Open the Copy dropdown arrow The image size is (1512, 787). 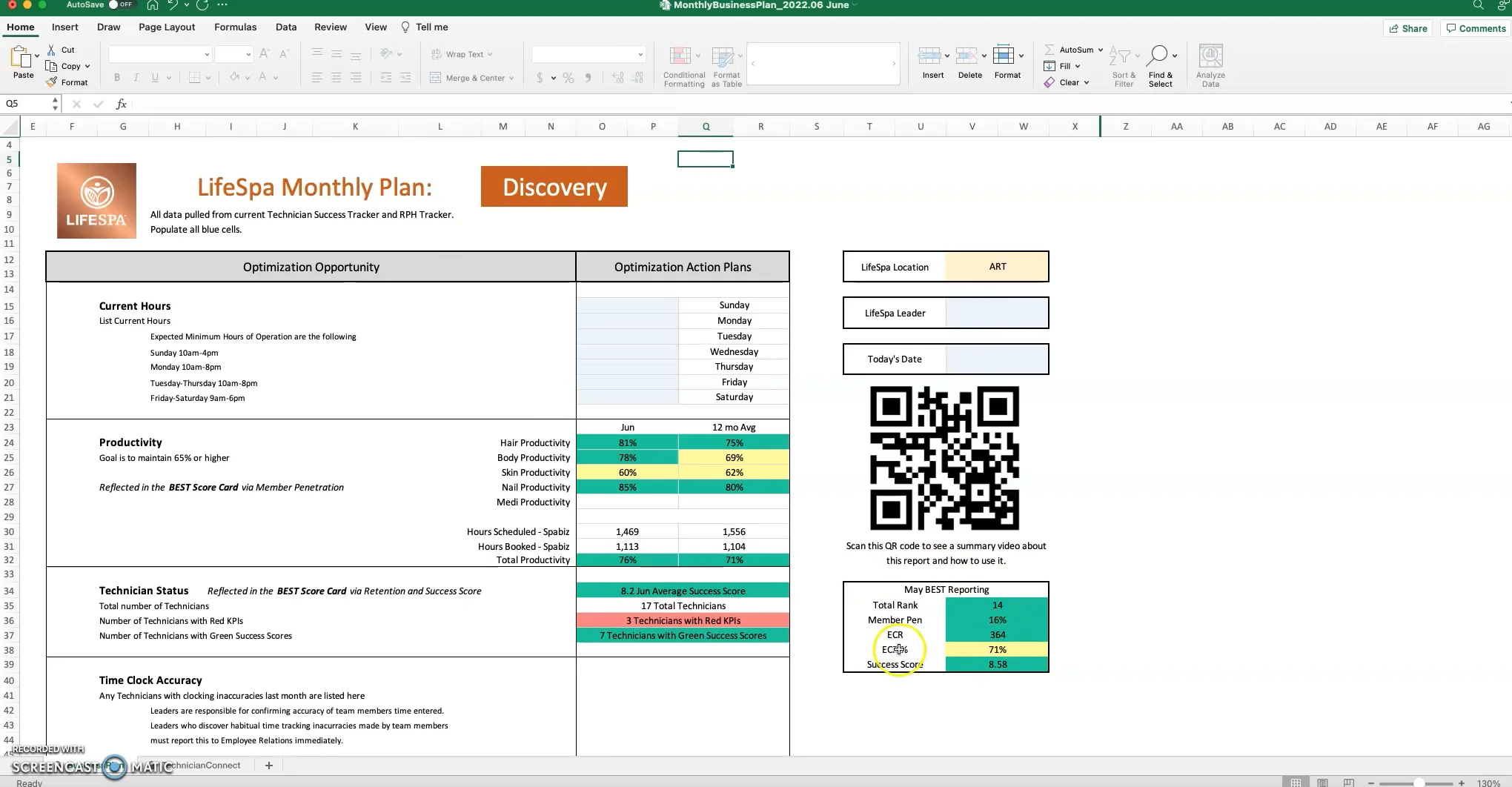(x=87, y=66)
